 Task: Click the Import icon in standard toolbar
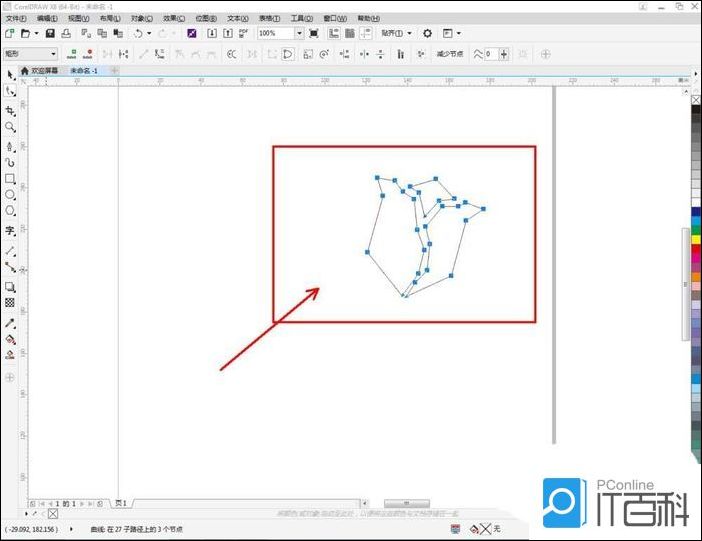[212, 33]
